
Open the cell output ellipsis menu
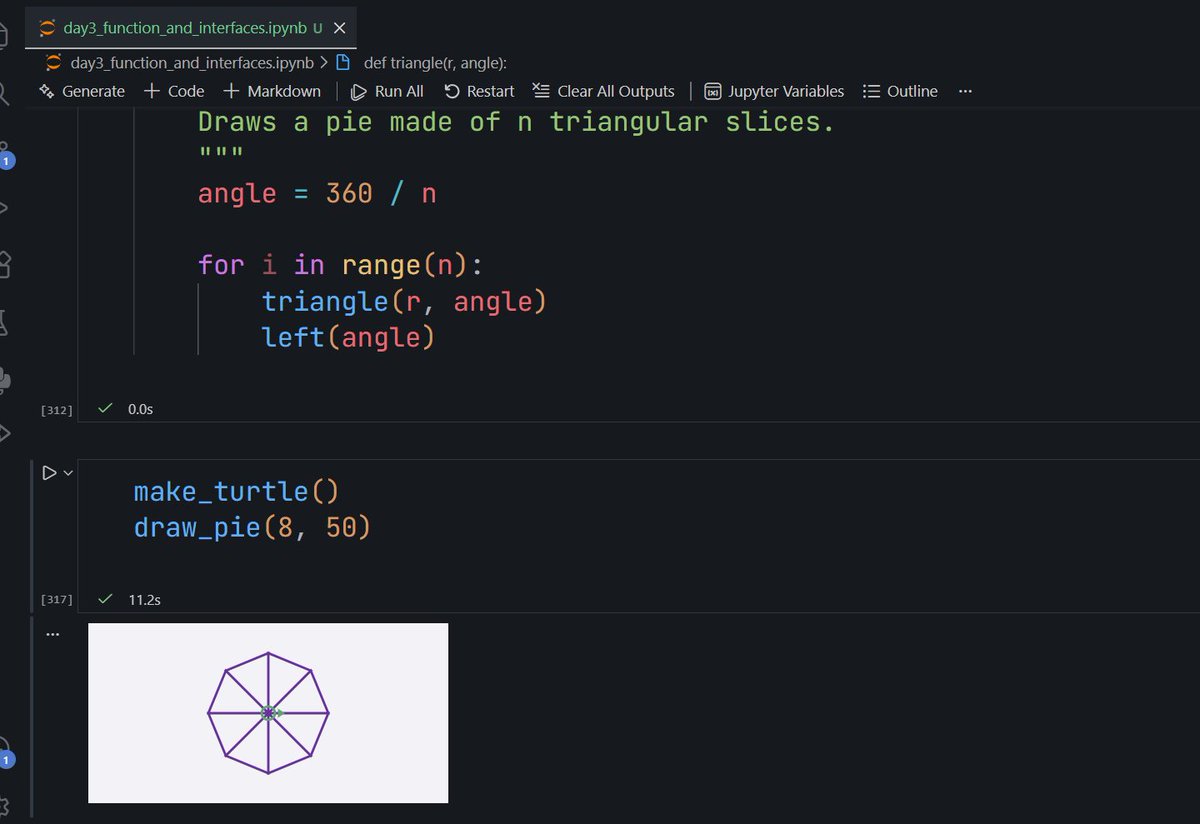[x=52, y=634]
